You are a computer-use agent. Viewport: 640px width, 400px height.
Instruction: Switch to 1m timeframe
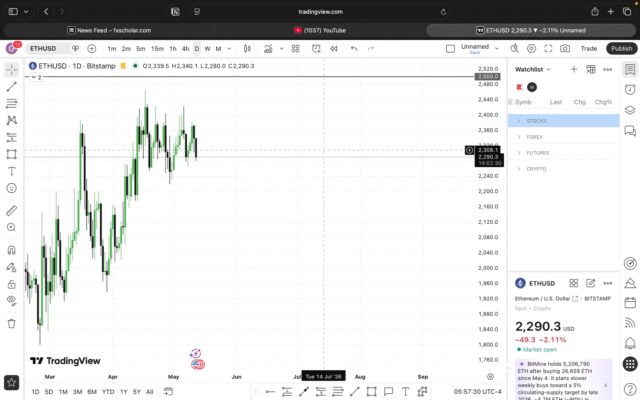(x=112, y=49)
